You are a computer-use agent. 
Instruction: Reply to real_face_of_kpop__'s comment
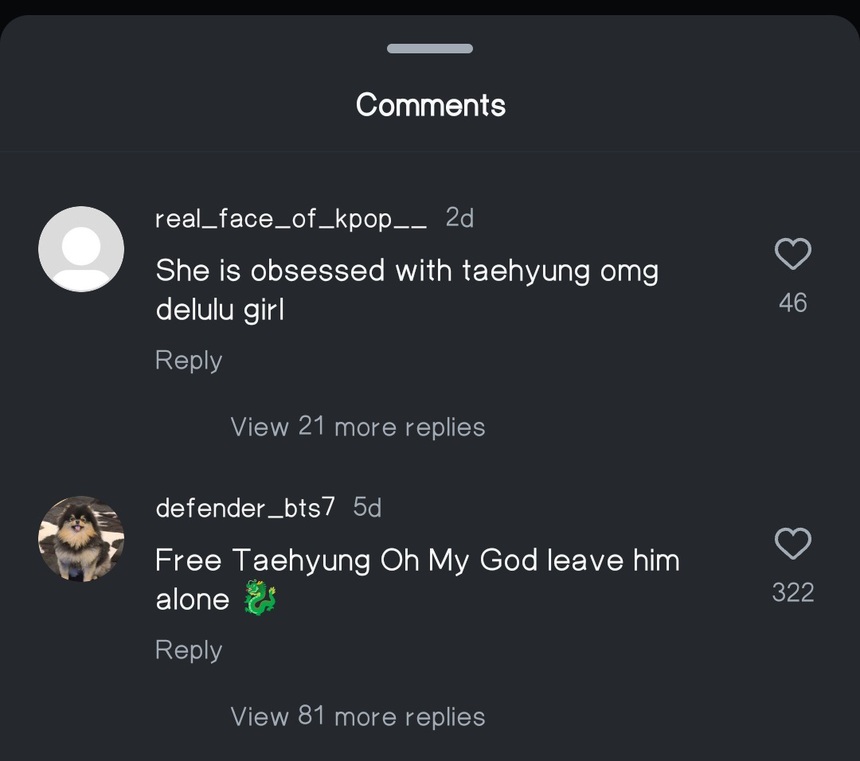[188, 360]
